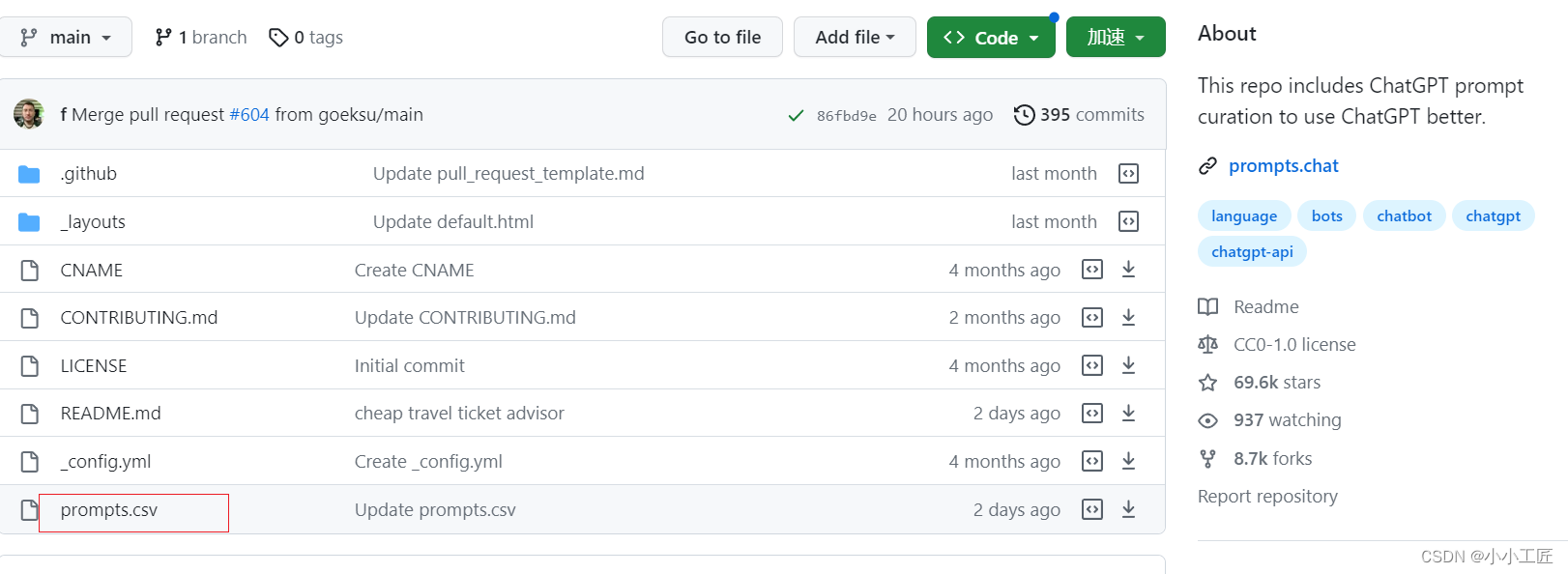
Task: Click the 69.6k stars link
Action: pos(1276,383)
